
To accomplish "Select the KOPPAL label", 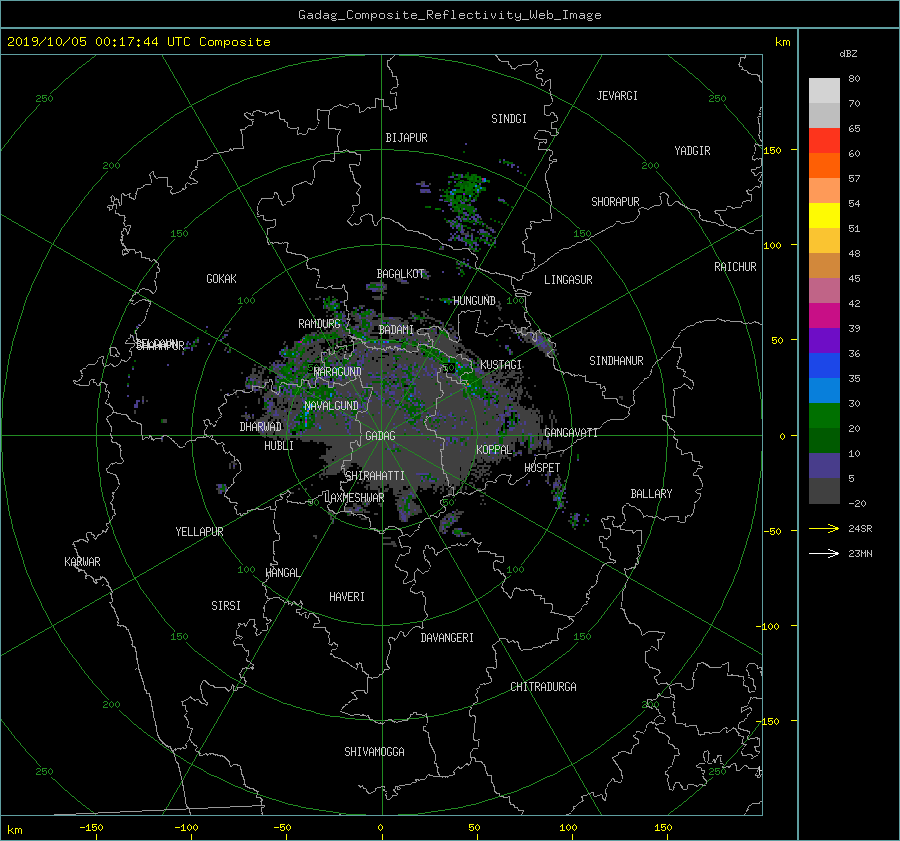I will pos(494,450).
